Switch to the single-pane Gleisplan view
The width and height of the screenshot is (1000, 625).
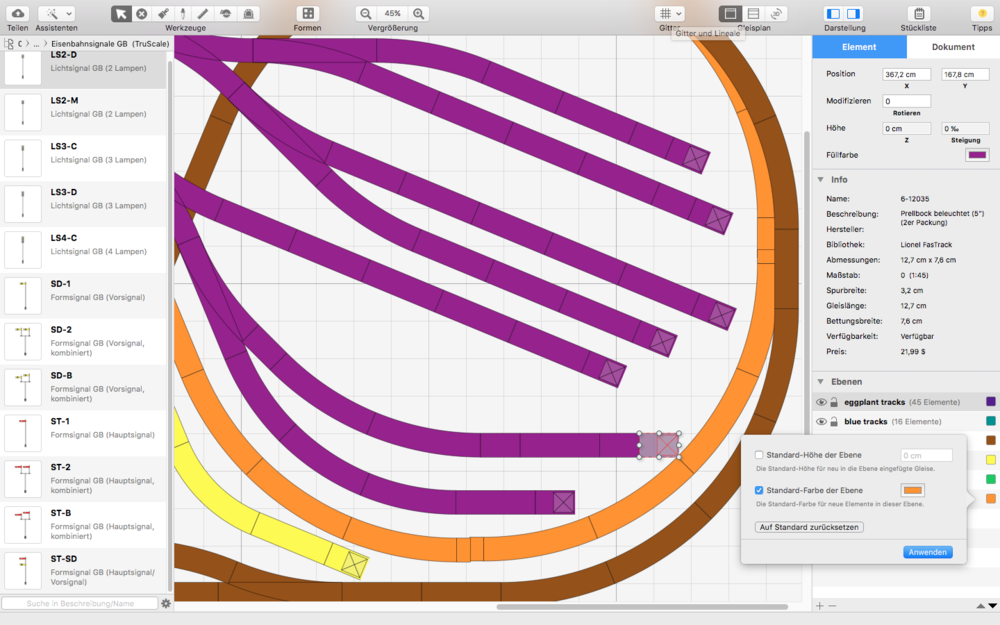(730, 13)
